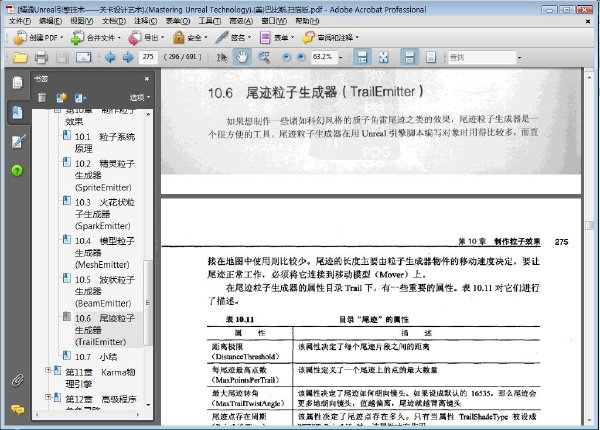Toggle continuous scrolling pages view
Screen dimensions: 600x430
(409, 58)
